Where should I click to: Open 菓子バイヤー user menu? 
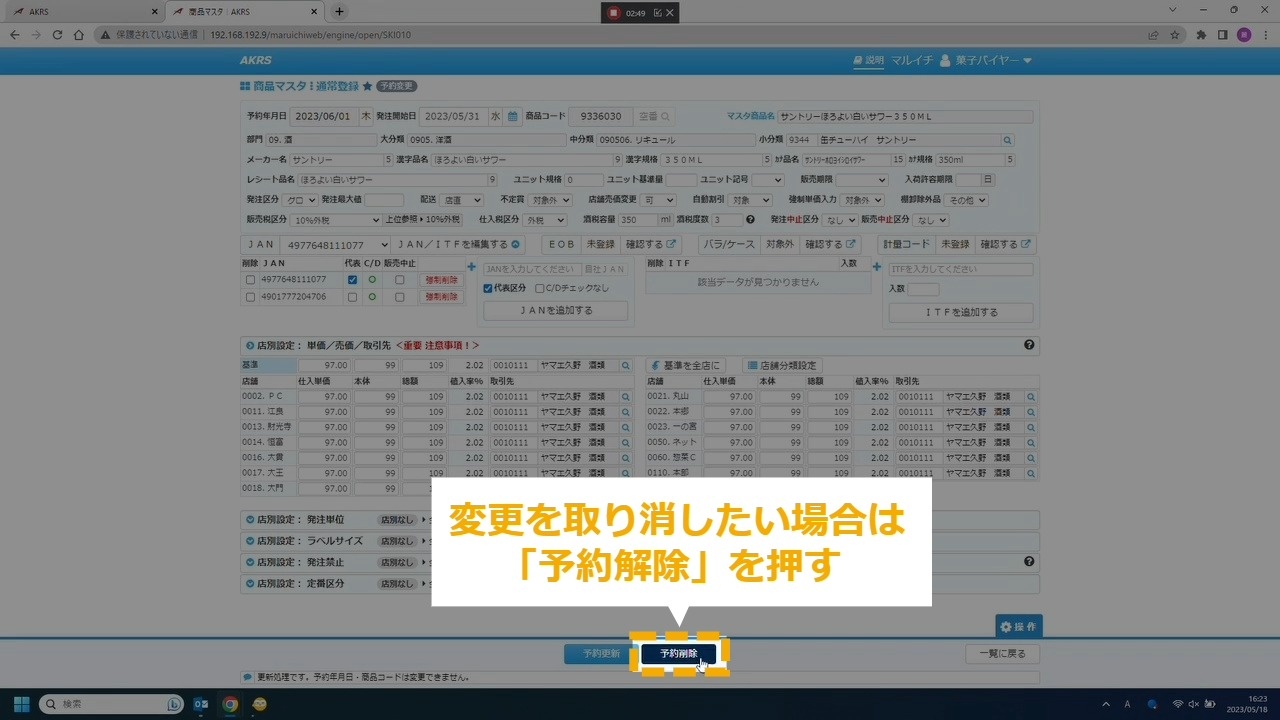pyautogui.click(x=985, y=61)
